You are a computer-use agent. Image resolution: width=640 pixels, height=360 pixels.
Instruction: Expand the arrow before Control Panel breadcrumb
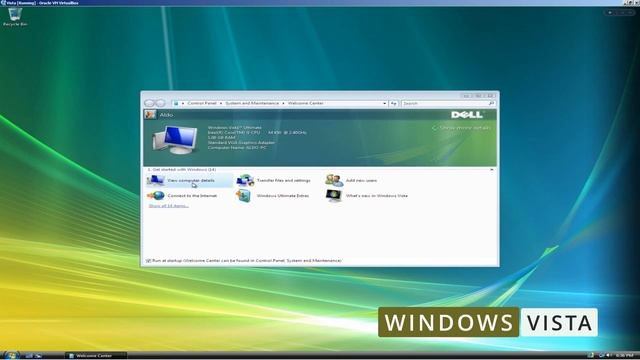point(183,104)
